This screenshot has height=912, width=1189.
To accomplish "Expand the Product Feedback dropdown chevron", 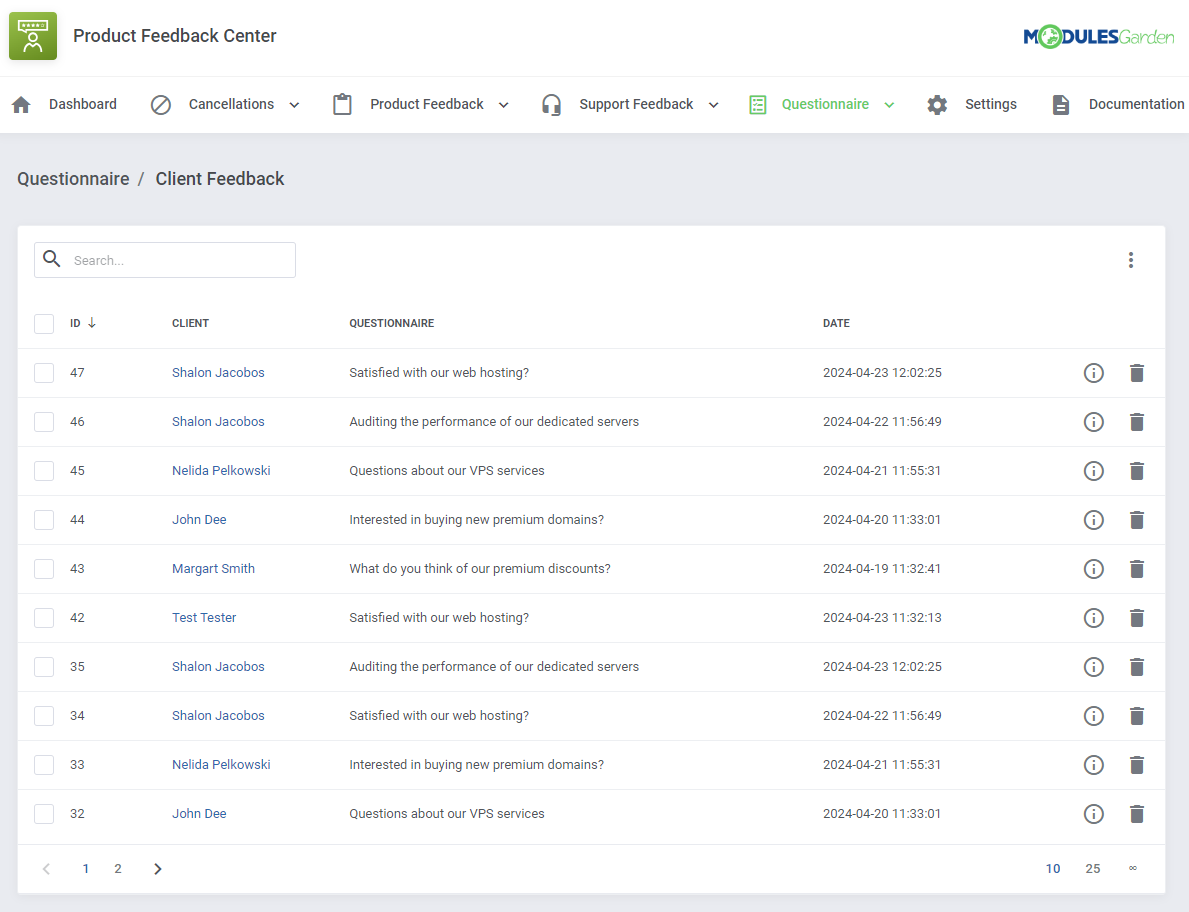I will coord(504,105).
